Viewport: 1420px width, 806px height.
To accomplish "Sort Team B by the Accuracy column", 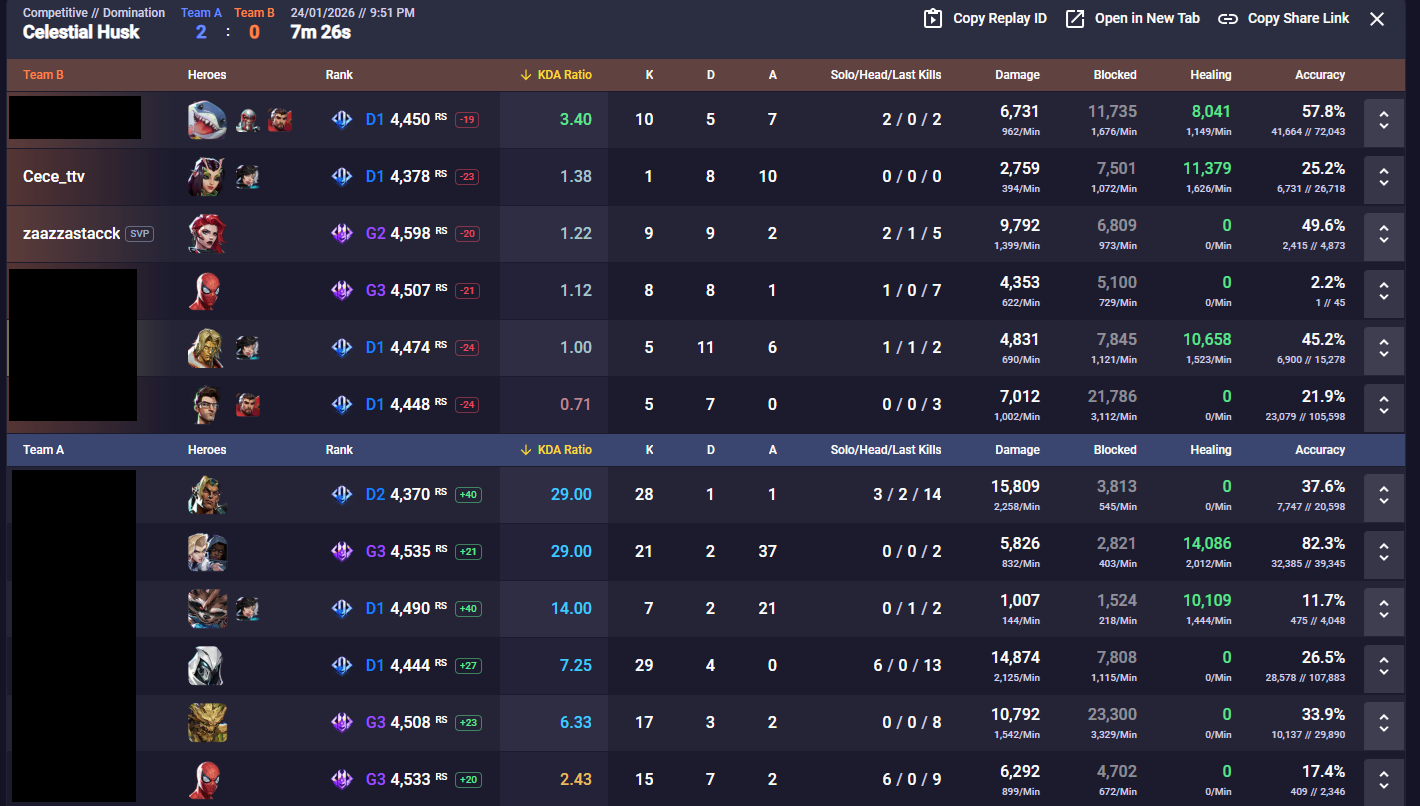I will coord(1320,75).
